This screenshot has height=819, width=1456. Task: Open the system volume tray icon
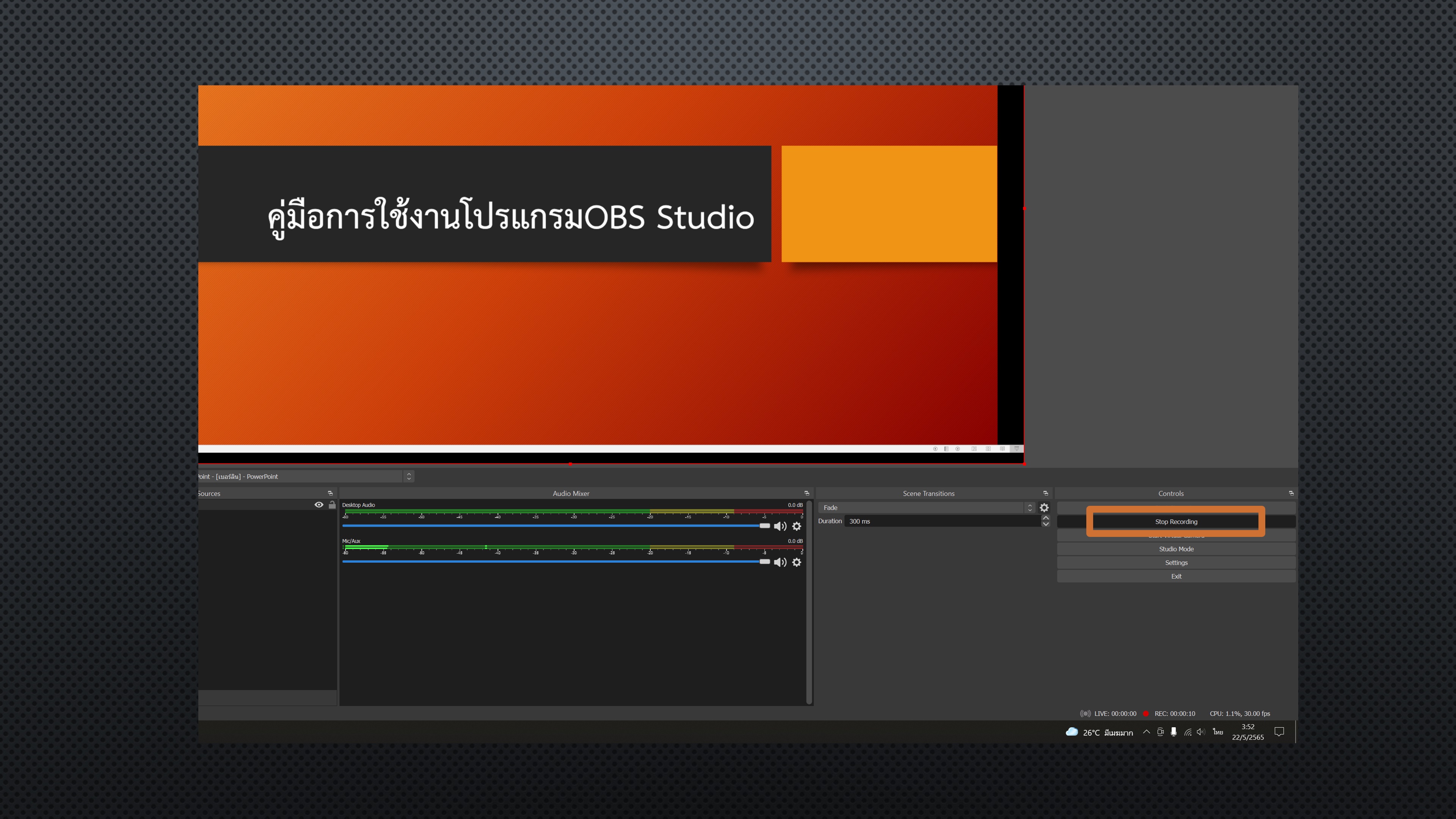pos(1200,732)
